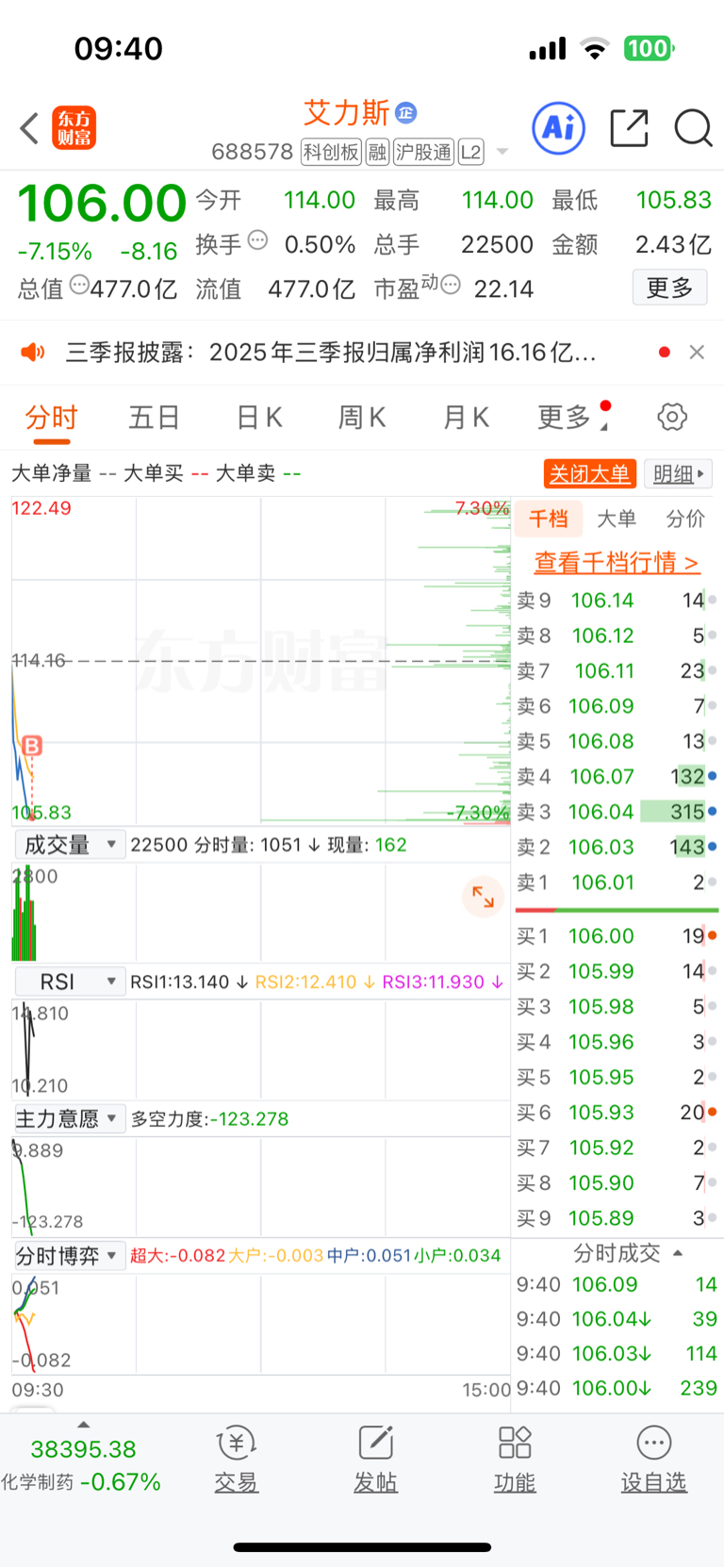This screenshot has width=724, height=1568.
Task: Switch to the 日K tab
Action: (x=259, y=417)
